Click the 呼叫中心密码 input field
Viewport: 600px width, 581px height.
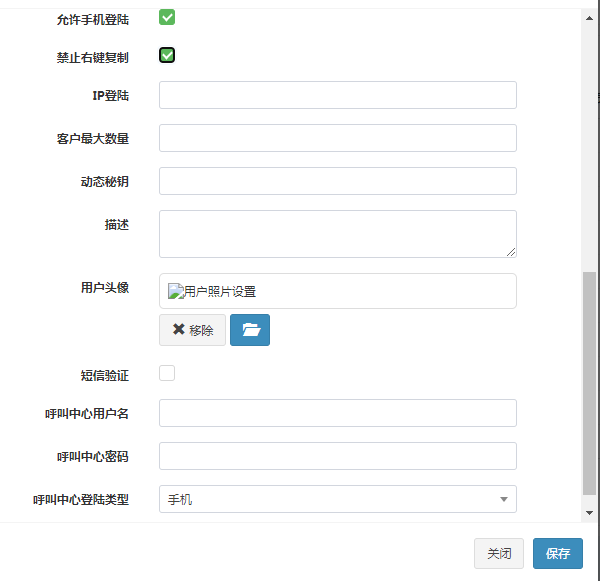[337, 456]
